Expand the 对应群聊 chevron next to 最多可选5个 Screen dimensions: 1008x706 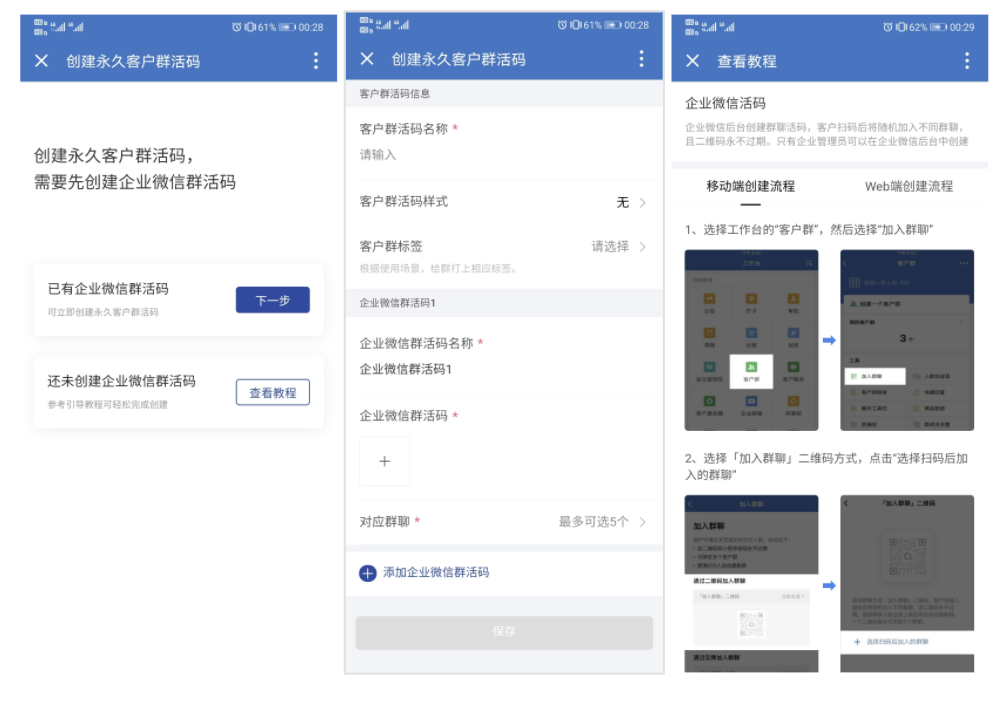point(642,522)
